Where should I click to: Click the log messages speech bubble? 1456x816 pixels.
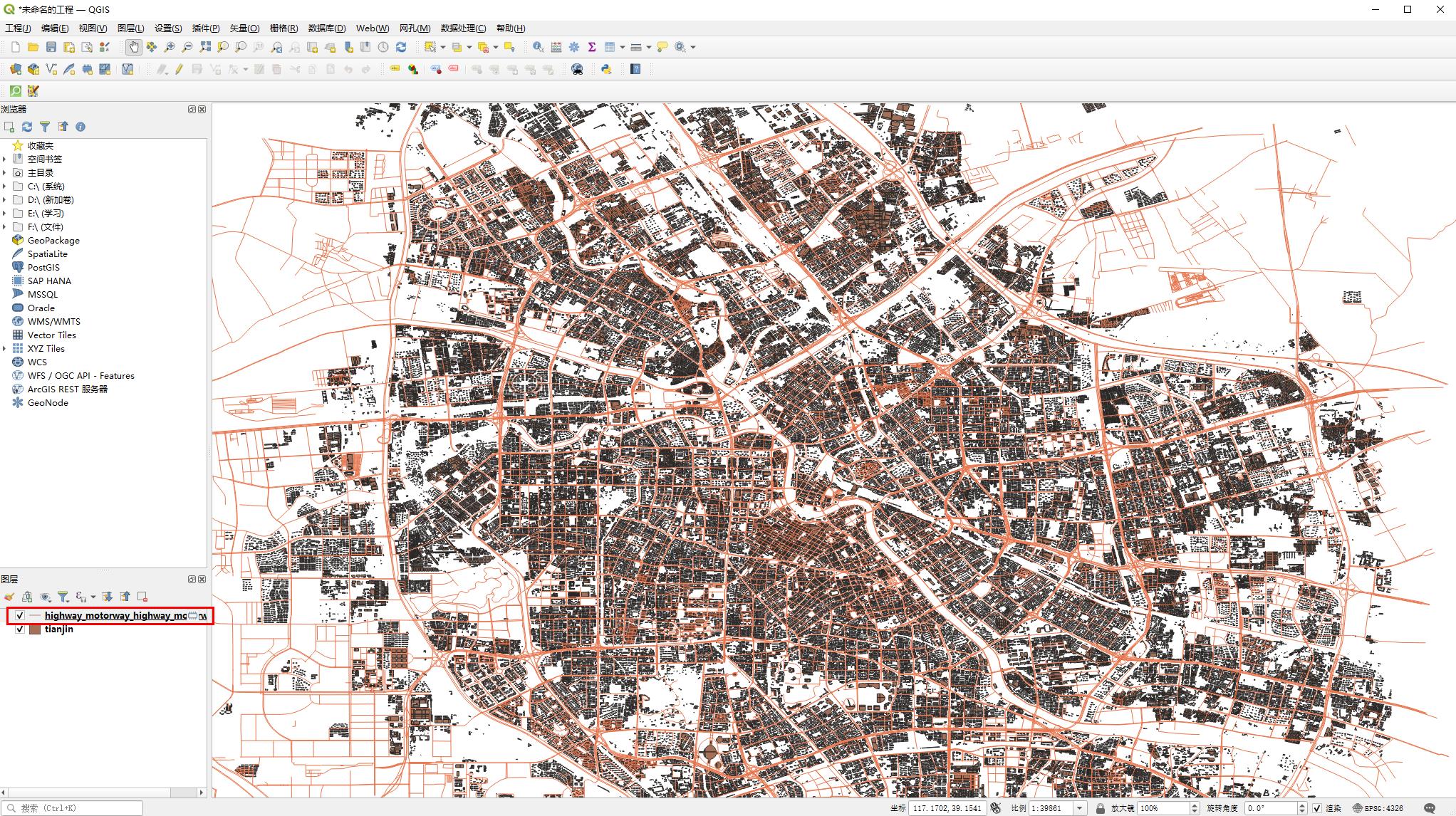pos(1429,808)
